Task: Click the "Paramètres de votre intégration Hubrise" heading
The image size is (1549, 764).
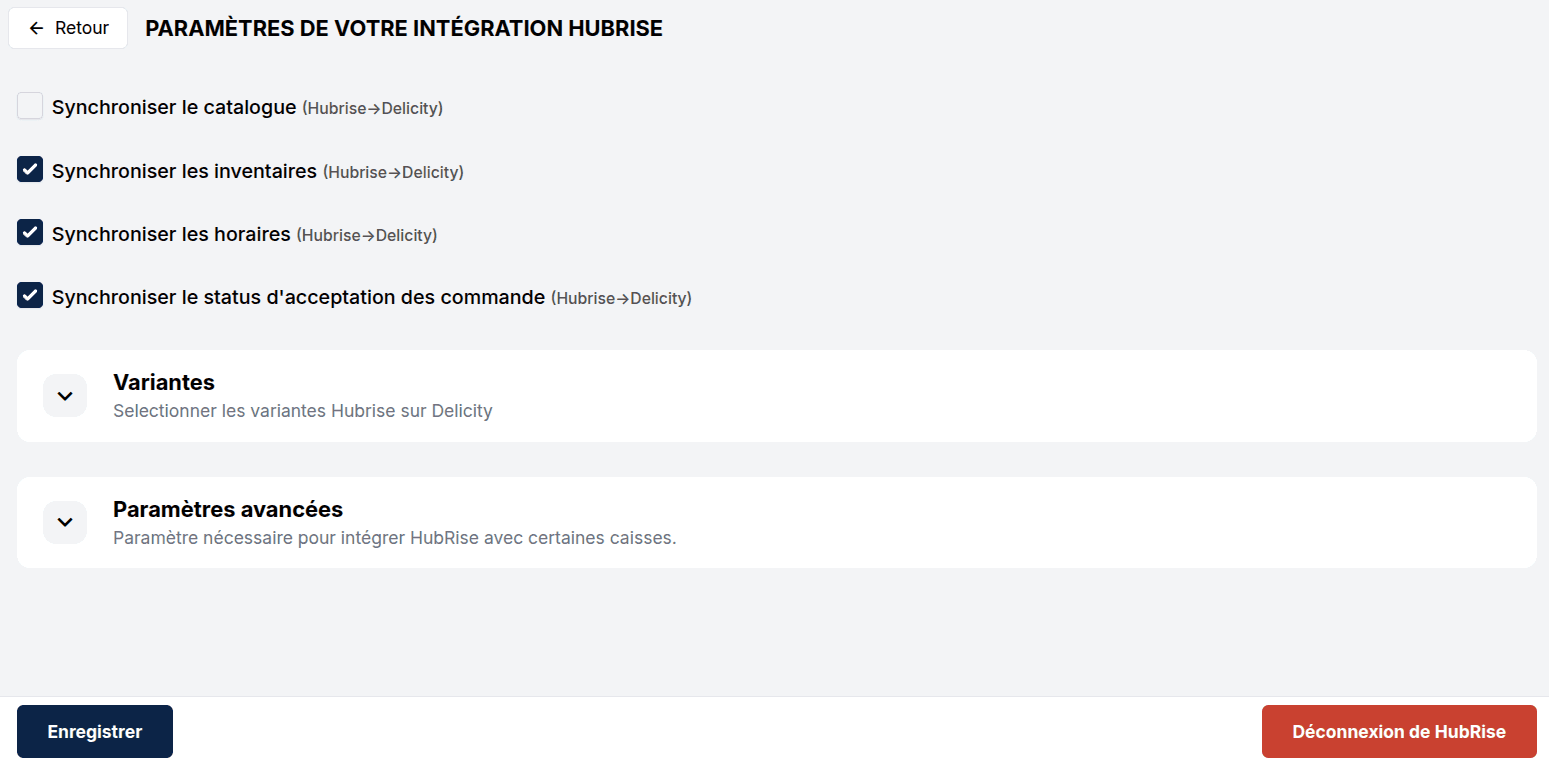Action: pyautogui.click(x=404, y=28)
